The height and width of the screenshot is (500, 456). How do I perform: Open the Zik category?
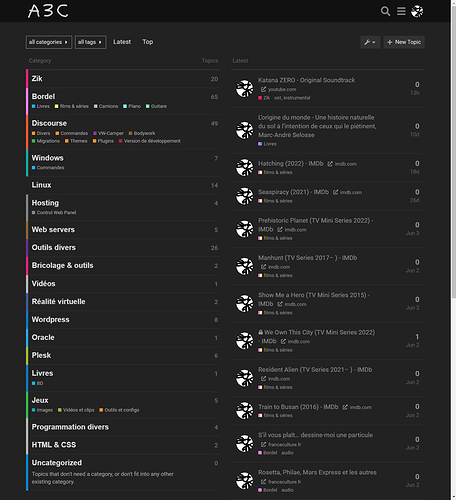[37, 79]
